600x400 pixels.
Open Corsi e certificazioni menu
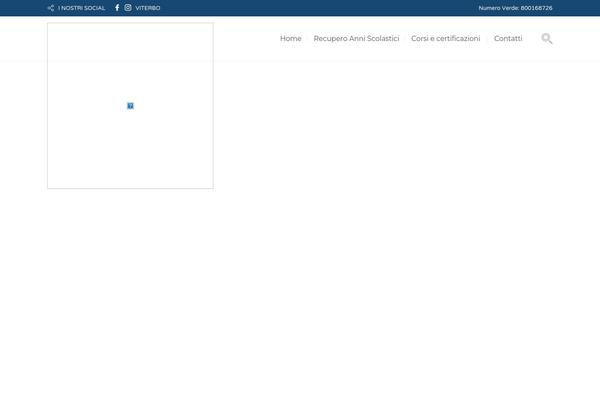[446, 38]
